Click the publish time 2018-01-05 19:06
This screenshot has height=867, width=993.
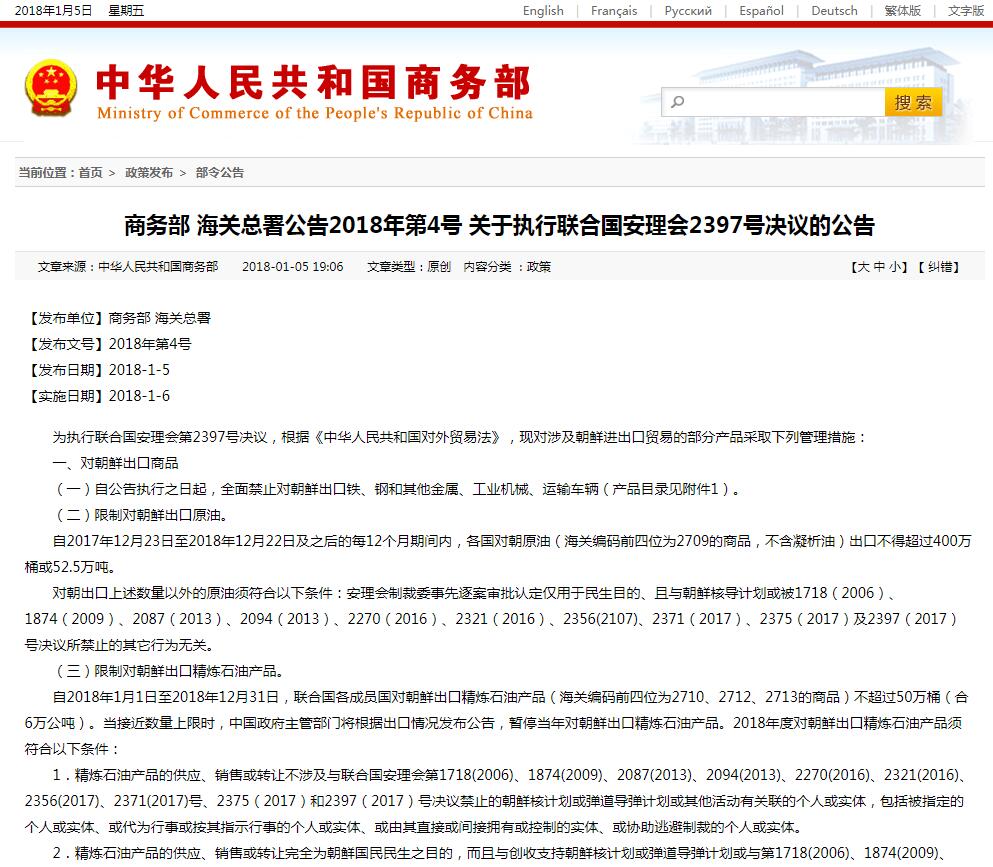point(293,267)
